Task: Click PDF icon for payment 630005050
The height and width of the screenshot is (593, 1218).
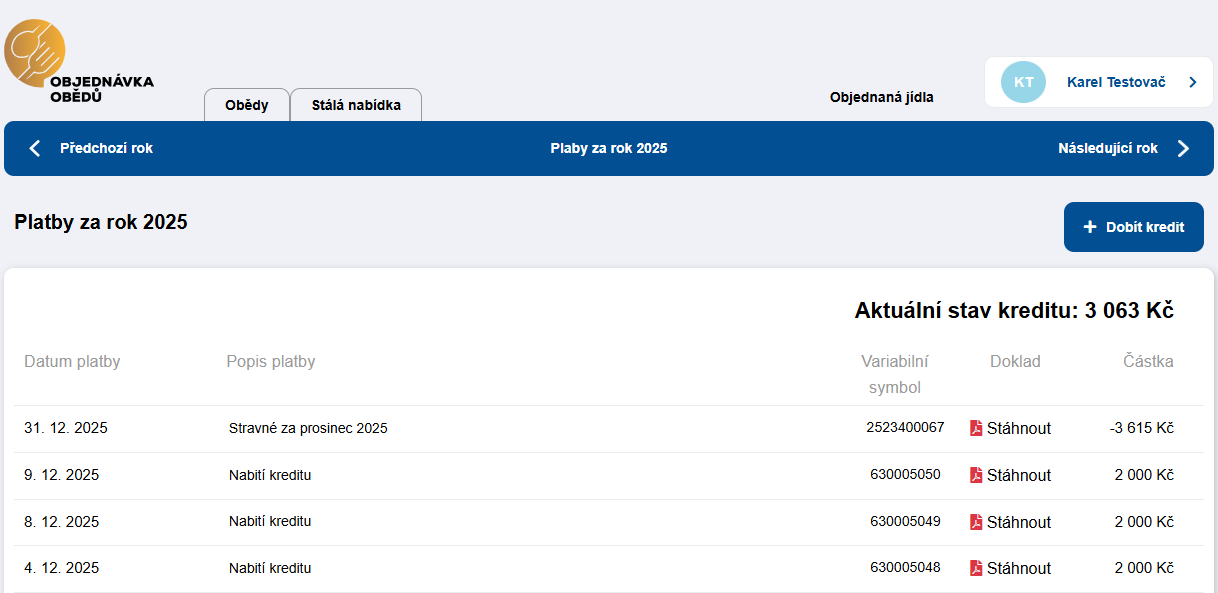Action: pos(976,475)
